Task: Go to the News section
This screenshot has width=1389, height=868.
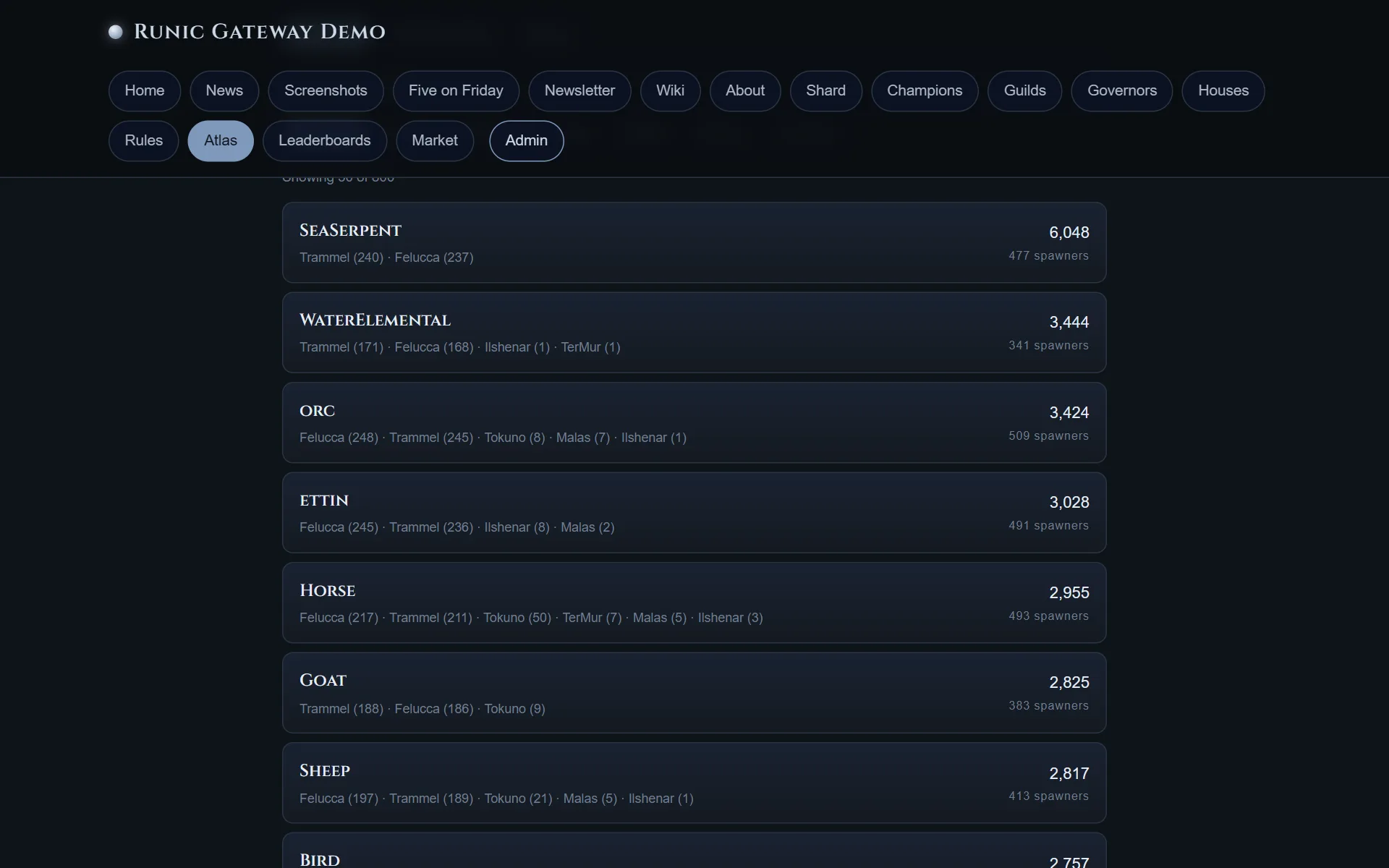Action: point(224,91)
